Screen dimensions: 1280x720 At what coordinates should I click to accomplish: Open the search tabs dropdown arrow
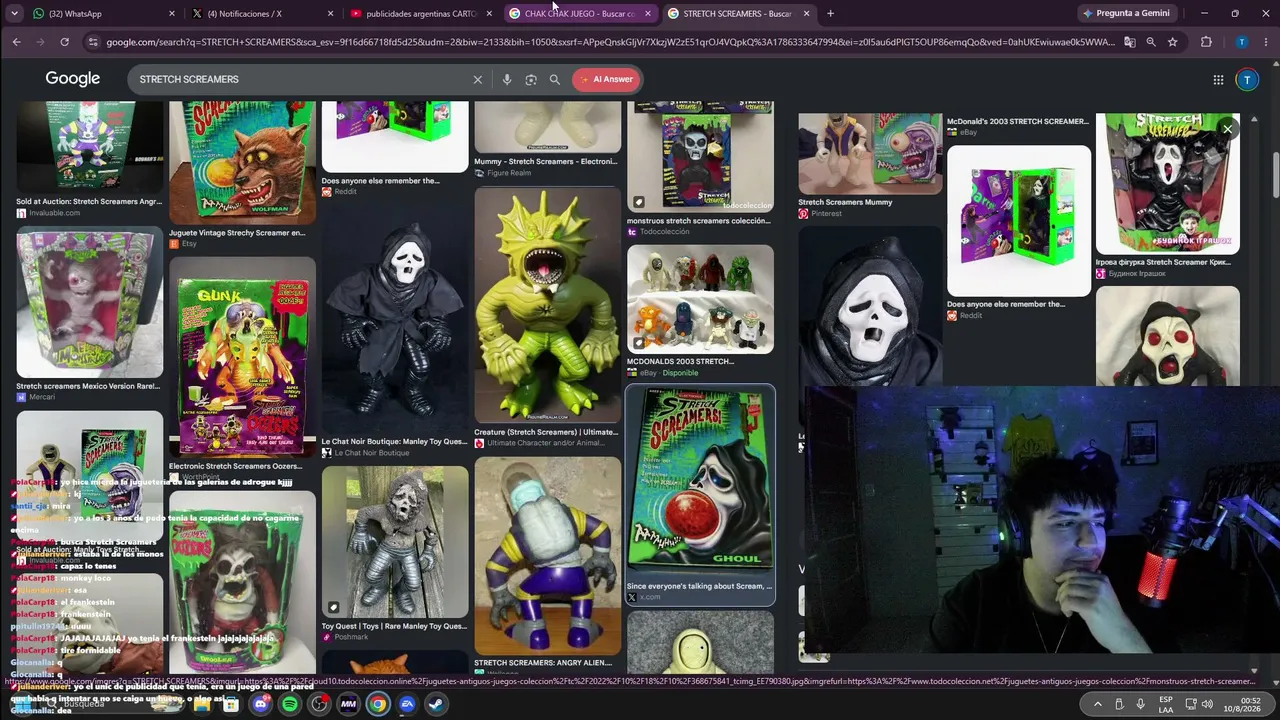pos(13,13)
